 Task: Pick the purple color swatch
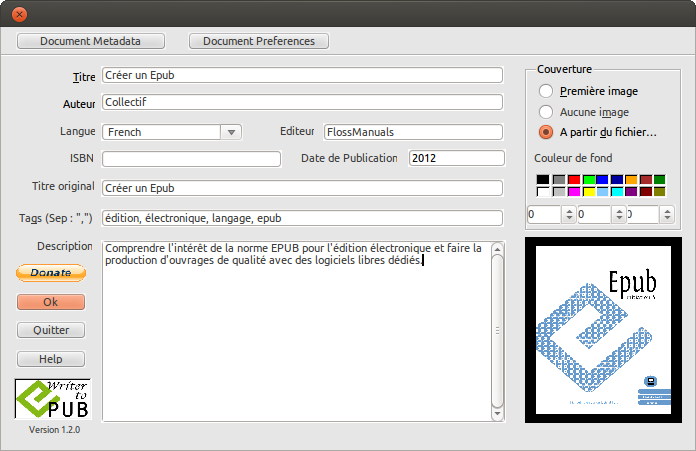point(631,191)
